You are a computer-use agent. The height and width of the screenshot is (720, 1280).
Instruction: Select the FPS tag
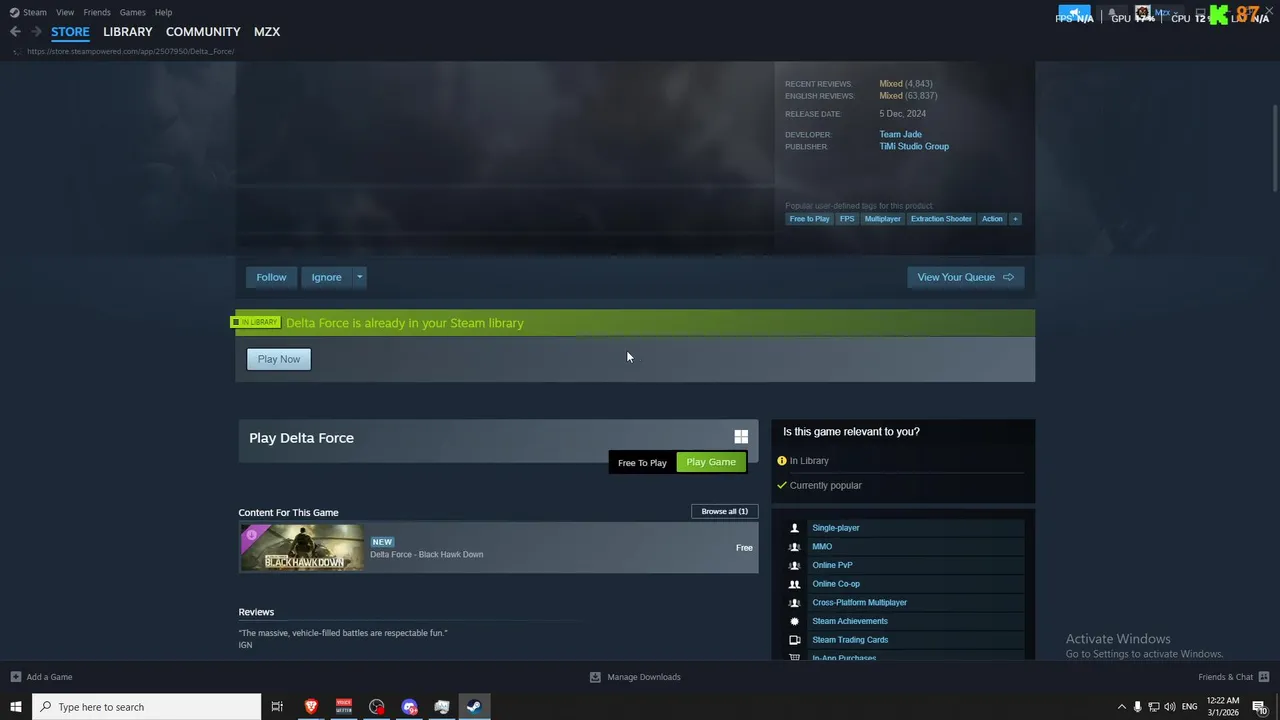847,219
